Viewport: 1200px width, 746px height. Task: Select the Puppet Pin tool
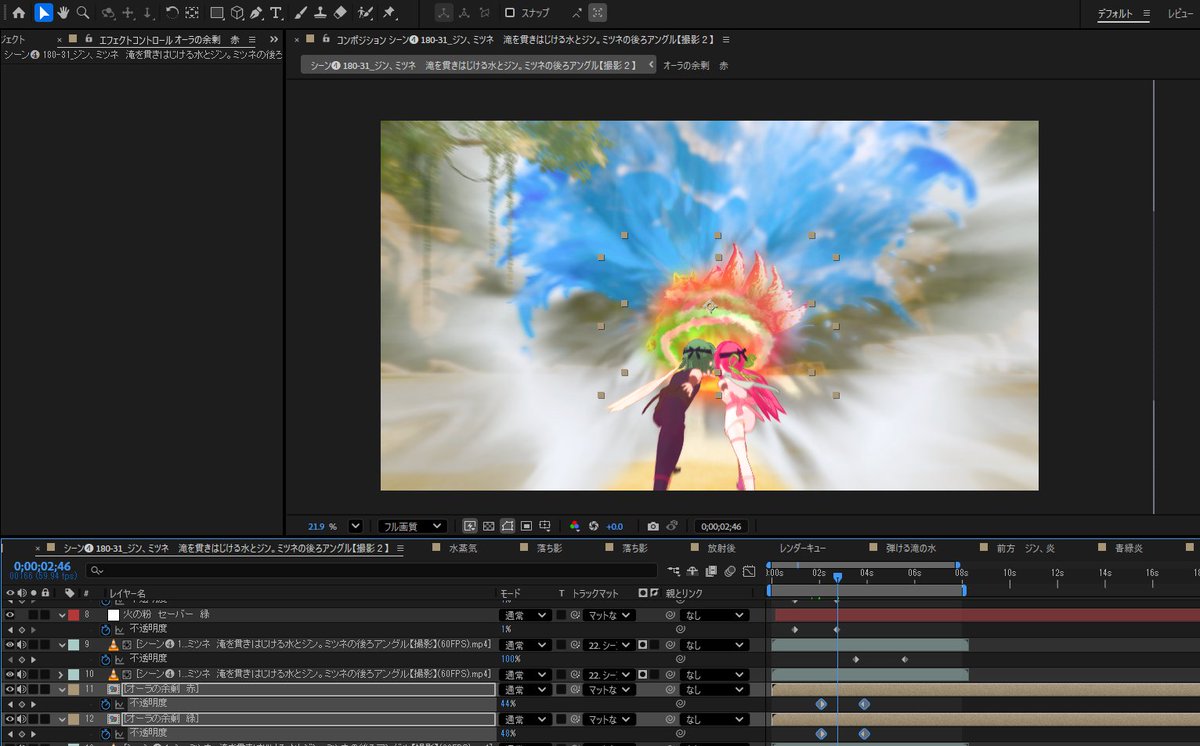click(388, 13)
